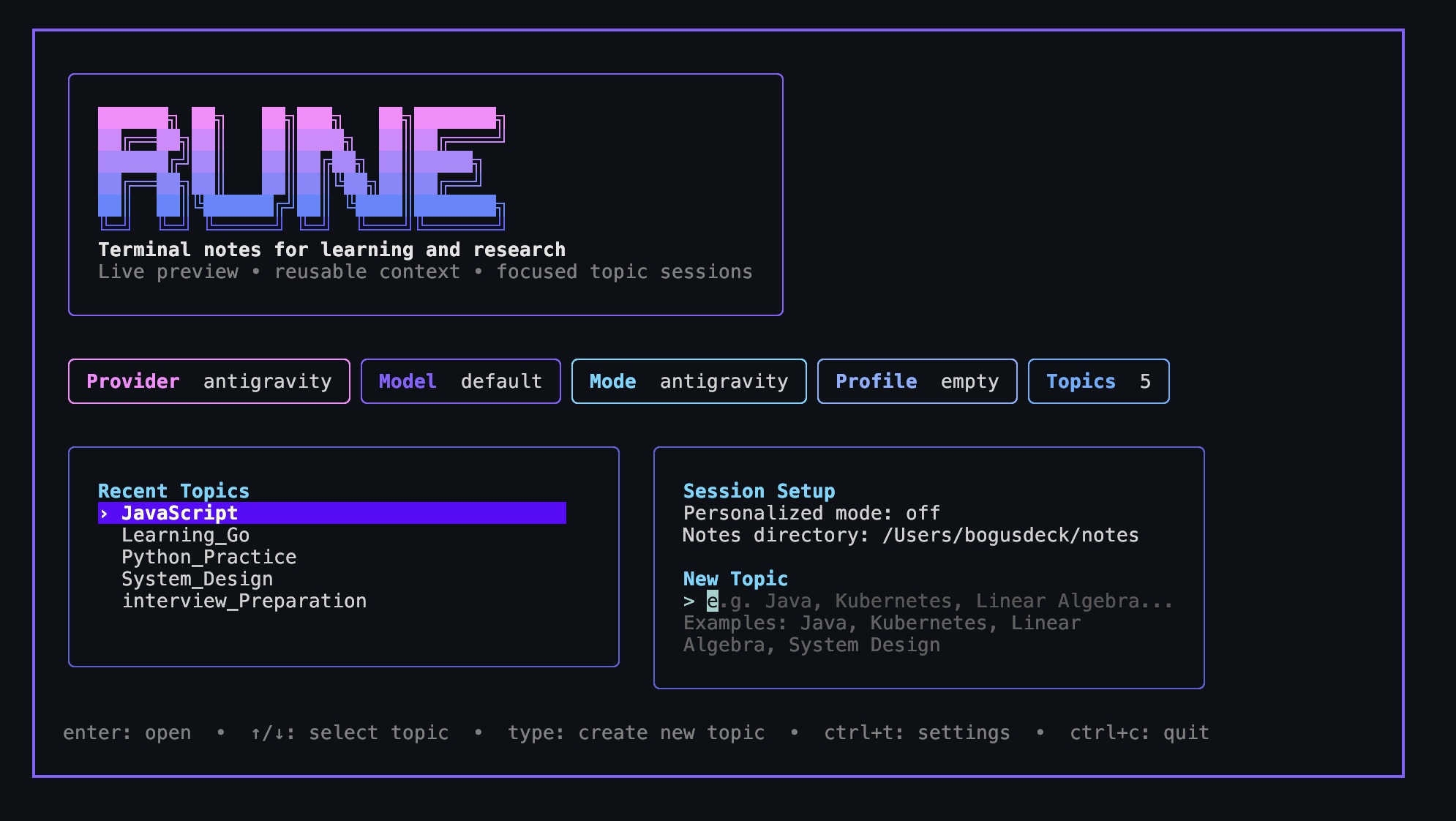Click 'Terminal notes for learning and research' tagline
The image size is (1456, 821).
click(332, 250)
